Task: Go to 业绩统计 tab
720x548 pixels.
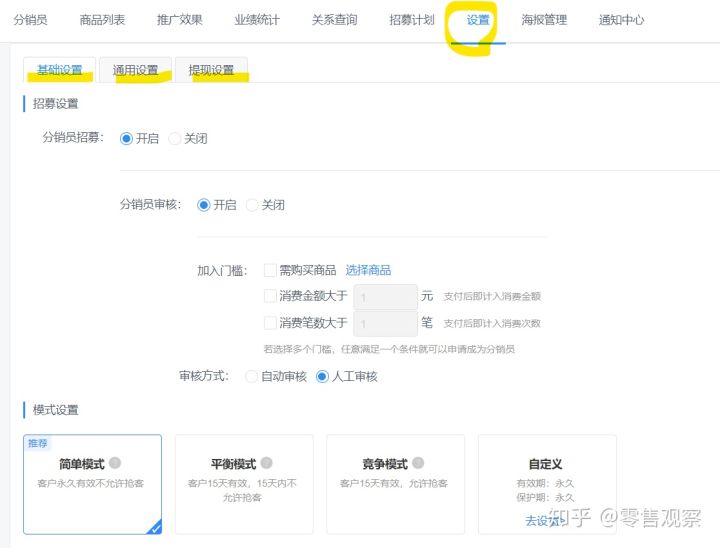Action: pos(257,20)
